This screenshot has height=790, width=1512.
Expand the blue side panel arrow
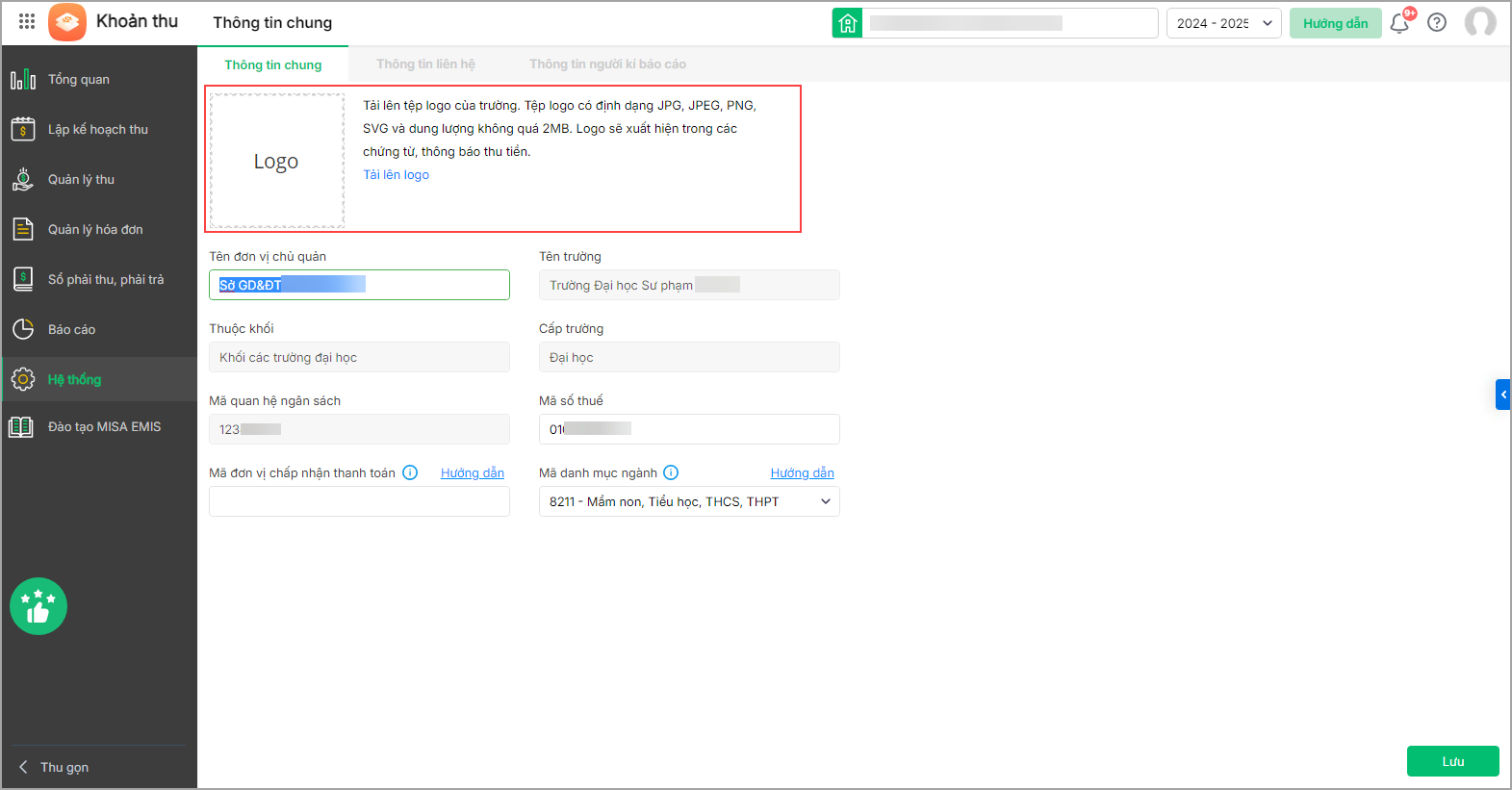(x=1503, y=395)
